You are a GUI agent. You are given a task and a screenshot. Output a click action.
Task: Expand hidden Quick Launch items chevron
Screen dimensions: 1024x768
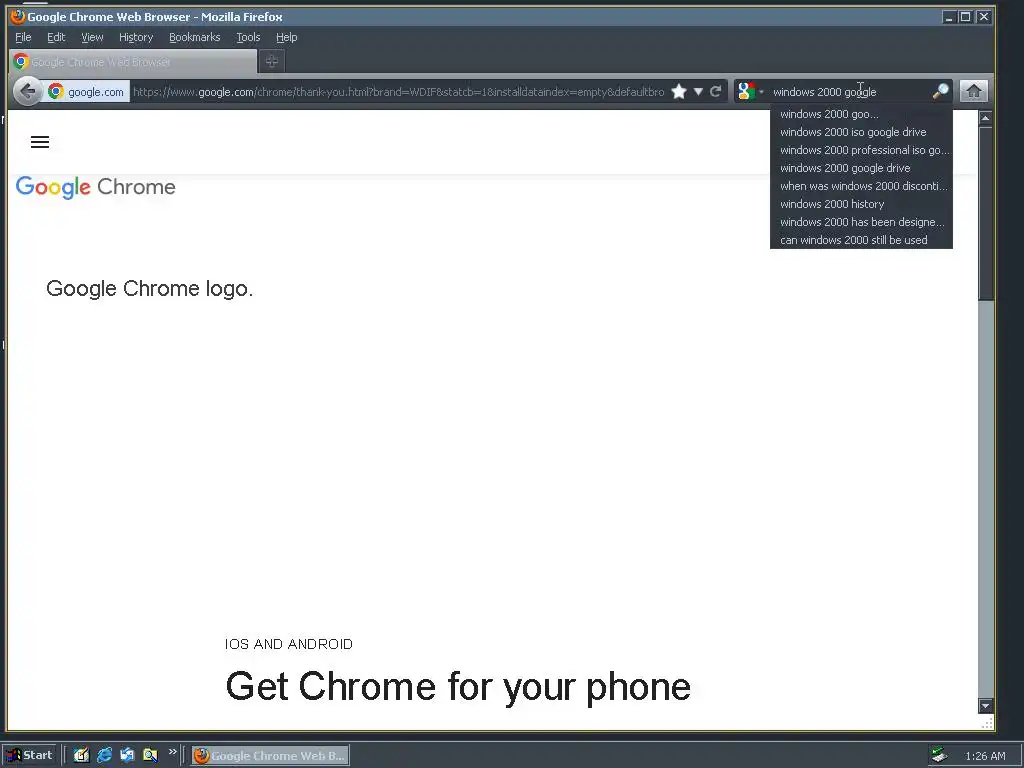pos(172,752)
